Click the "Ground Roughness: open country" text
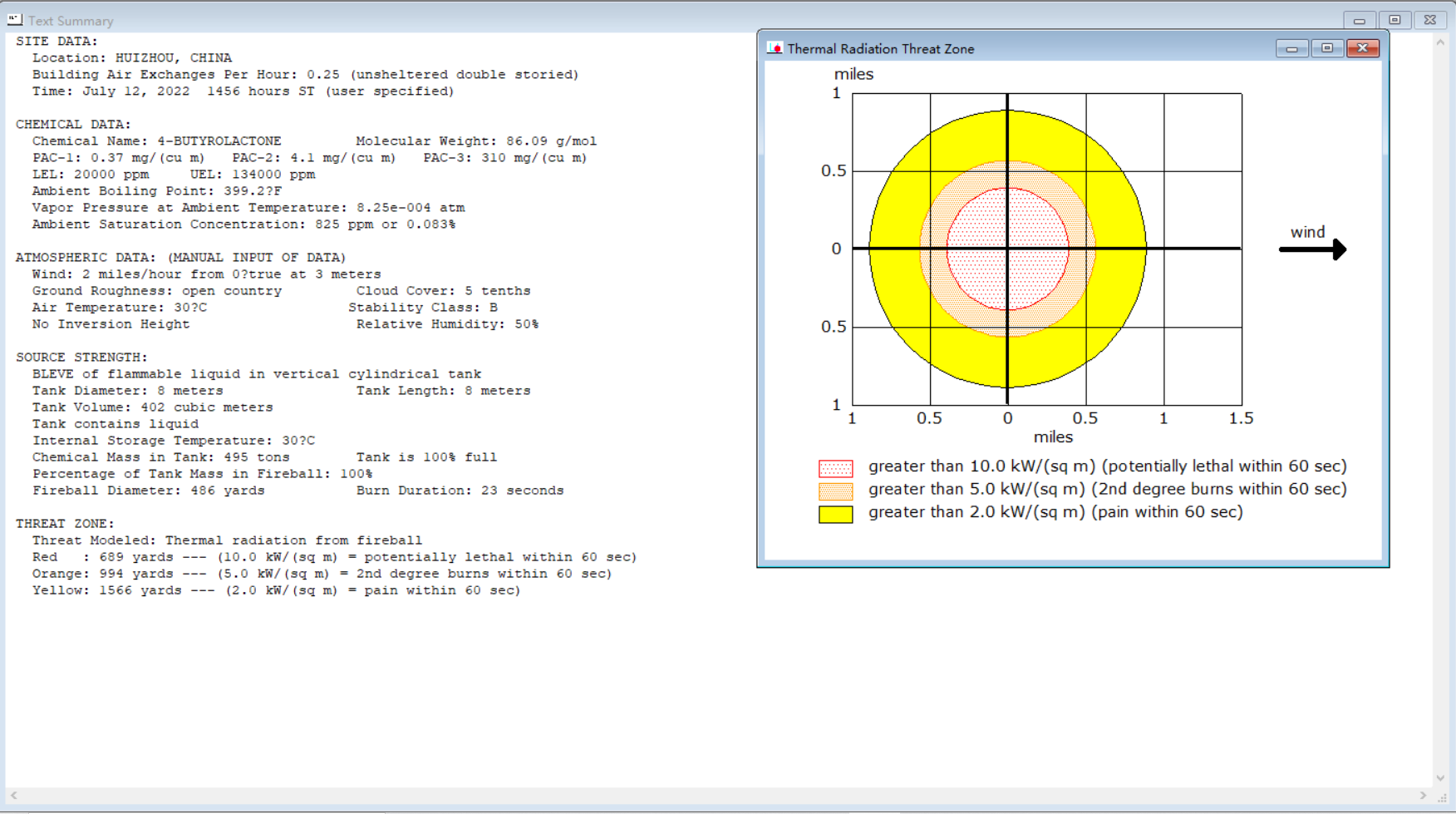The width and height of the screenshot is (1456, 814). point(157,291)
